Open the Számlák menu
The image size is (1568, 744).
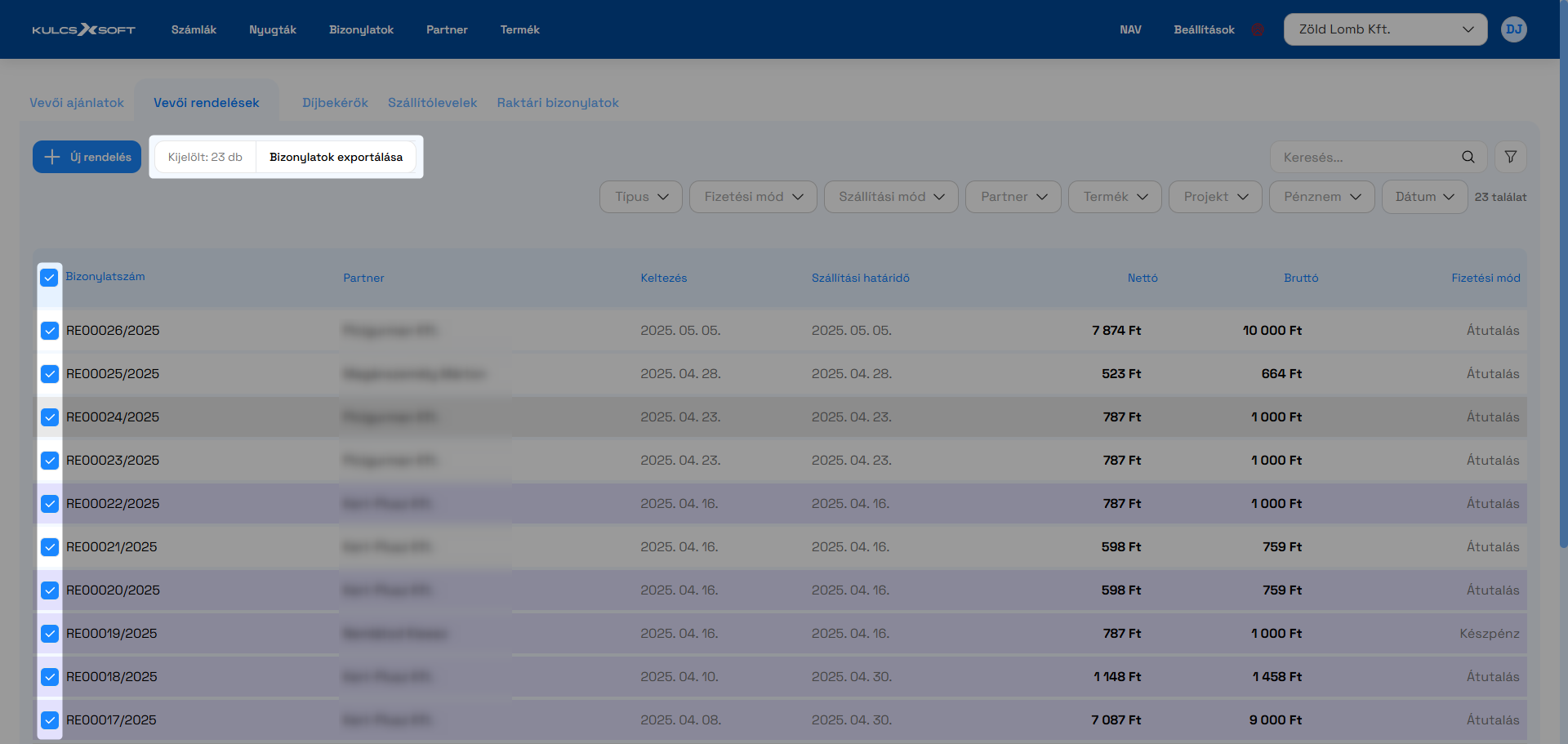(x=194, y=29)
